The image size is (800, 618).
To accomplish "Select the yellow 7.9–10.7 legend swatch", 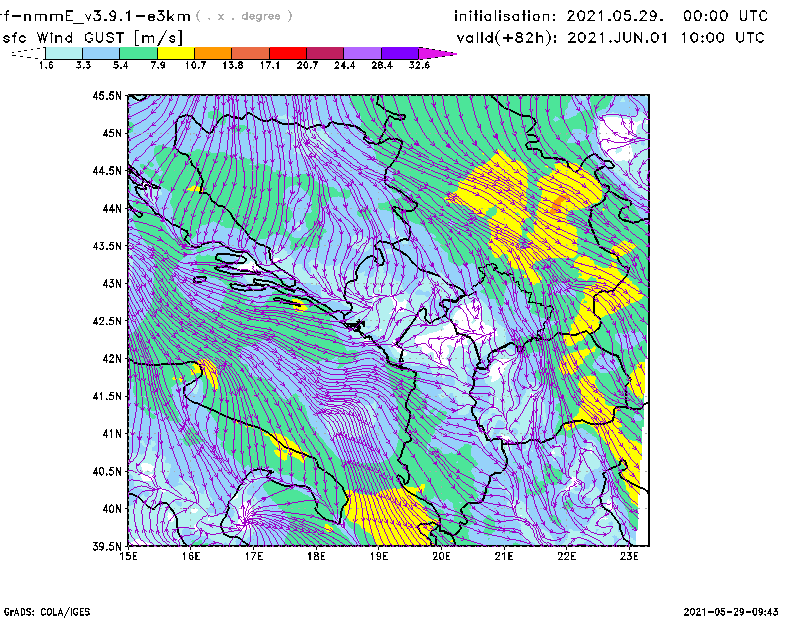I will pos(176,53).
